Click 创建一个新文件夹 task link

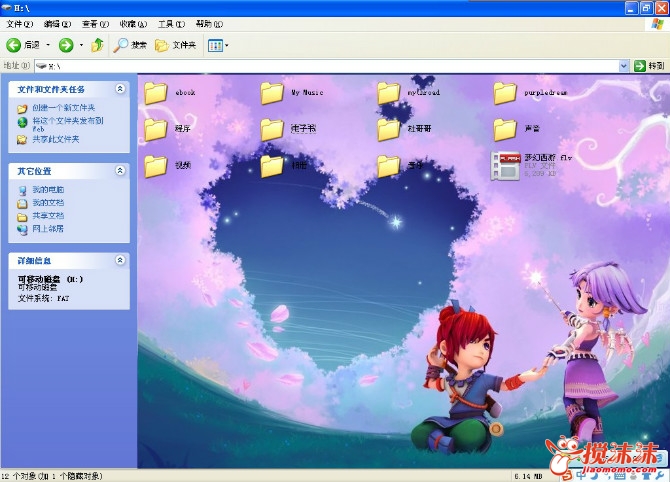pos(63,108)
